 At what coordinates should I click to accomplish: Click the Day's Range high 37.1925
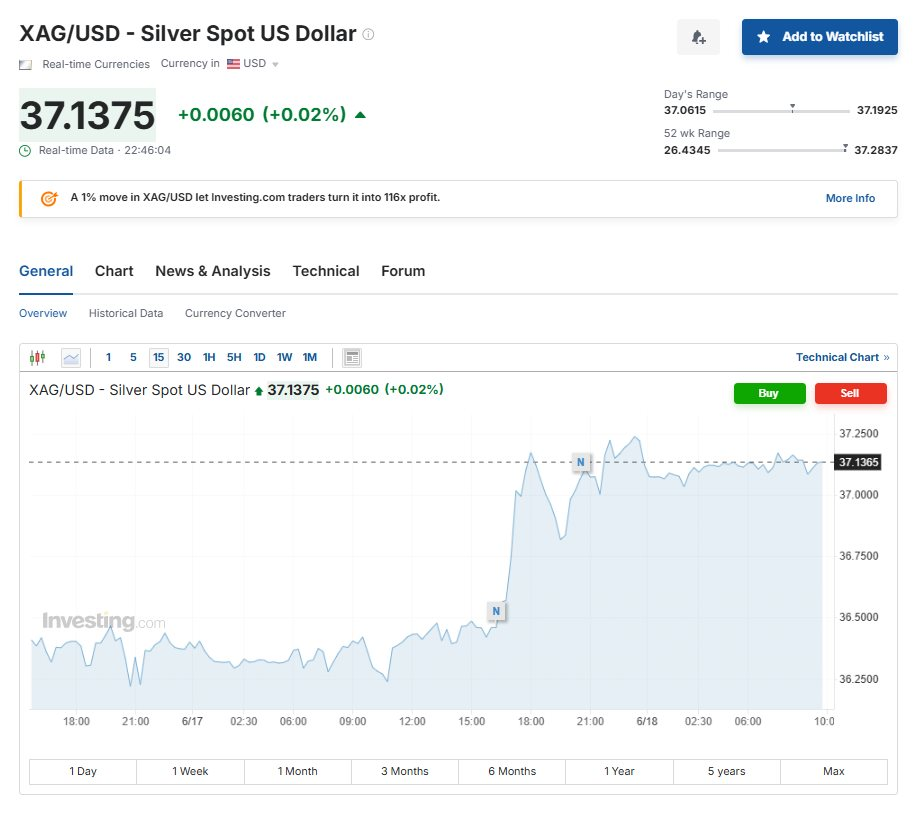(877, 111)
